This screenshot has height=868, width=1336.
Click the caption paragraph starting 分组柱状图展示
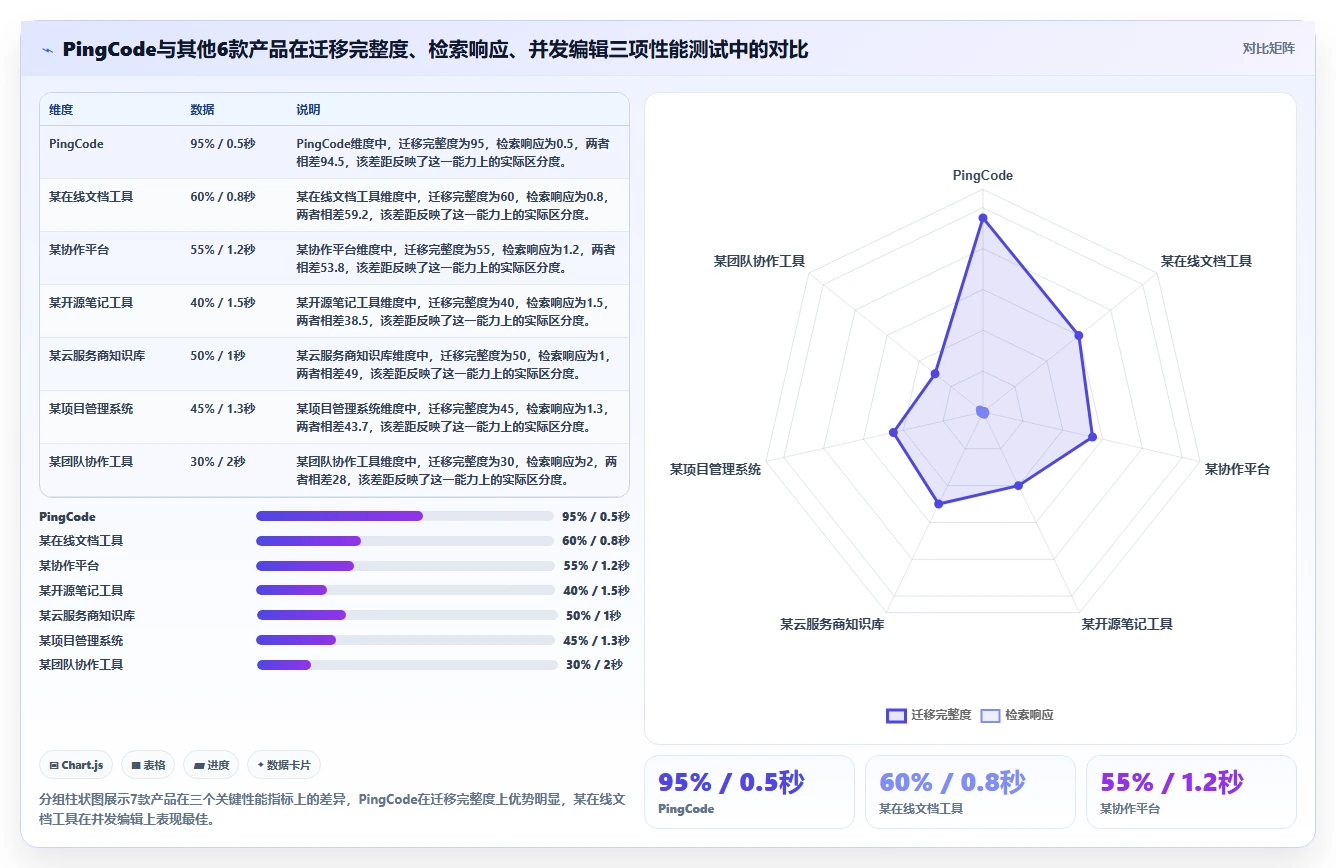[332, 809]
